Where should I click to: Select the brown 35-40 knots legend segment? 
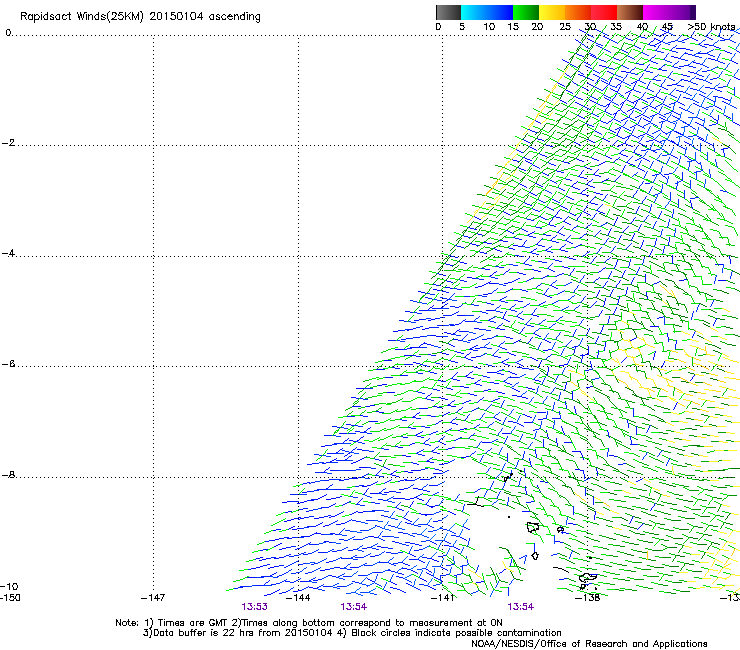point(630,12)
